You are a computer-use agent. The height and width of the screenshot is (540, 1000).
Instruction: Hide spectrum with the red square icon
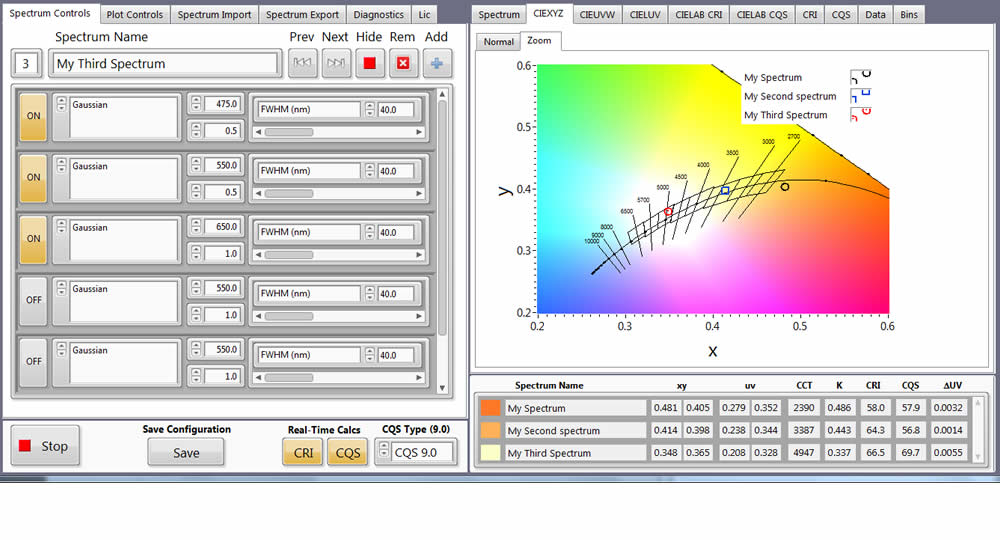[x=369, y=63]
